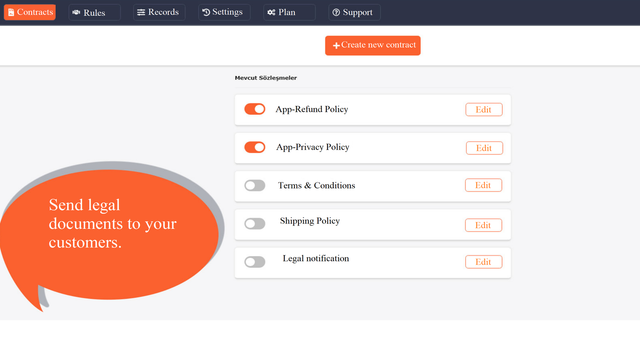Switch on the Legal notification toggle

click(x=255, y=262)
